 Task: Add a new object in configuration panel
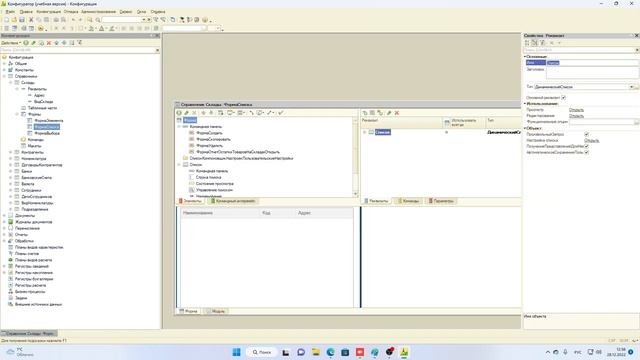point(26,43)
